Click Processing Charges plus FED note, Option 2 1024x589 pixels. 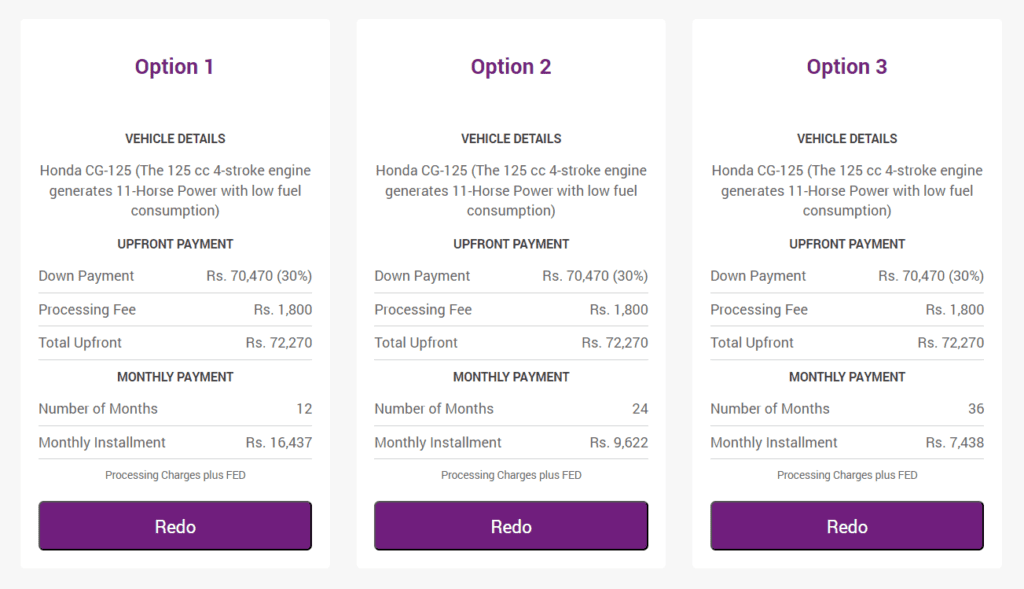(x=511, y=475)
